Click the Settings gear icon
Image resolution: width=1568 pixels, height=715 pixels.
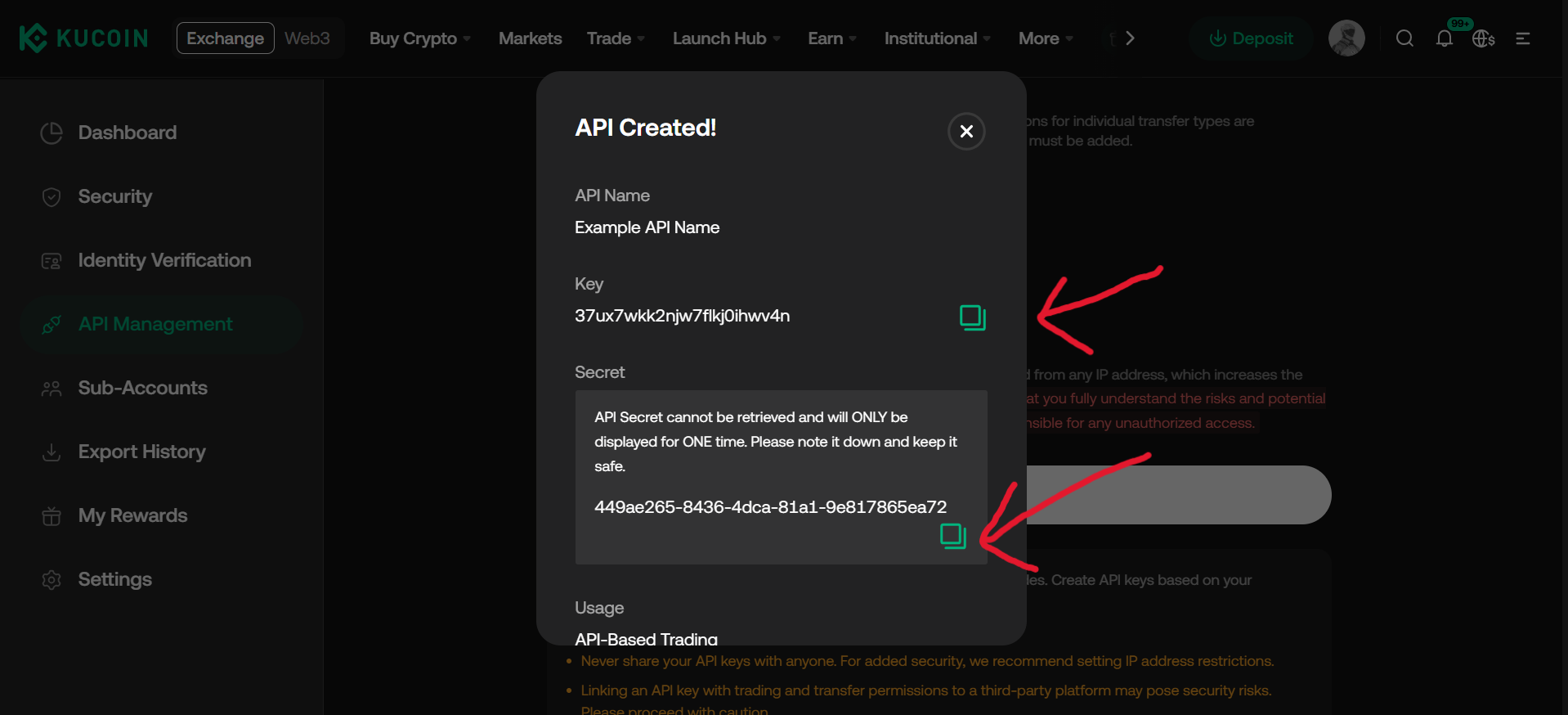point(52,580)
